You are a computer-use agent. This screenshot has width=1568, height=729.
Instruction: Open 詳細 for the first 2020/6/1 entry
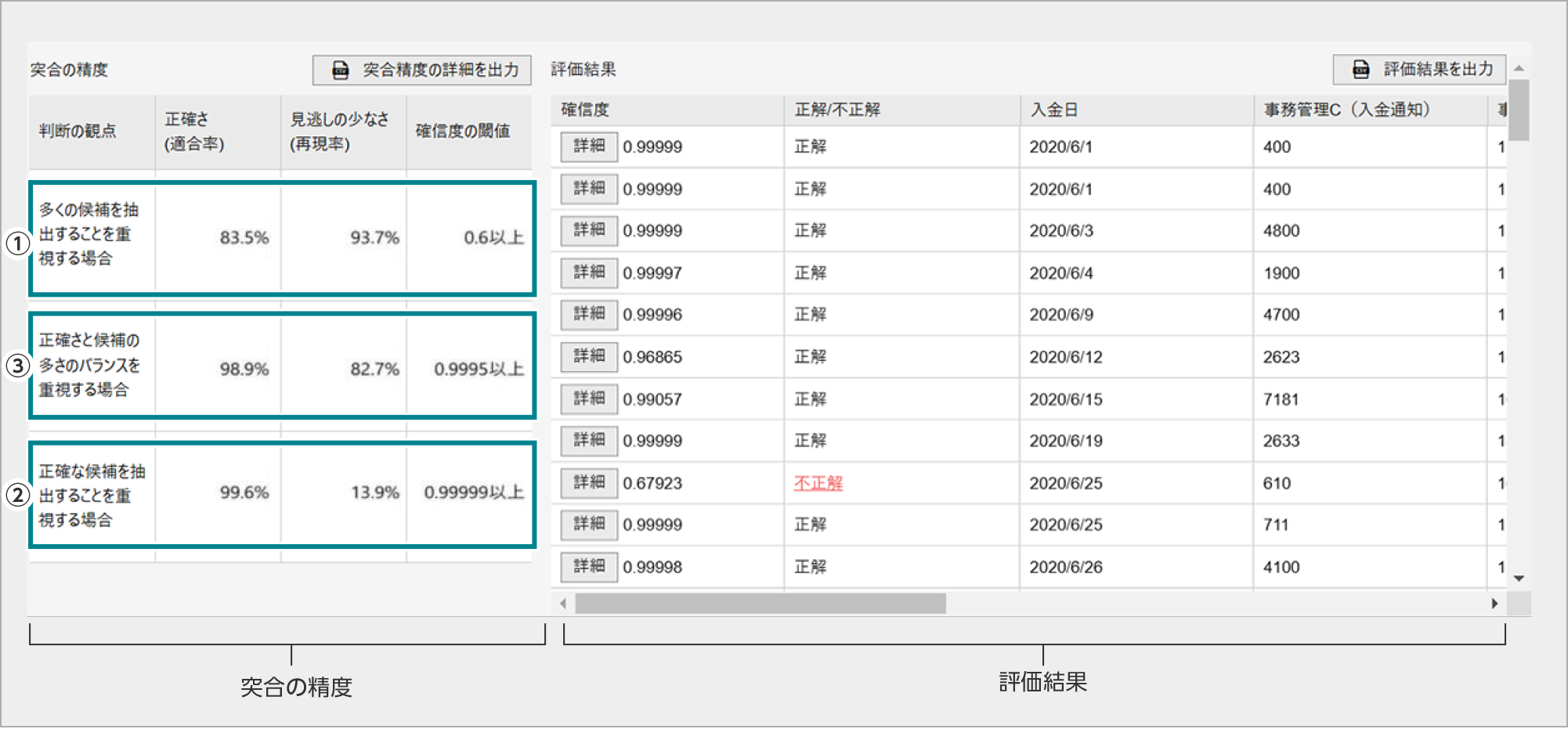pos(589,146)
